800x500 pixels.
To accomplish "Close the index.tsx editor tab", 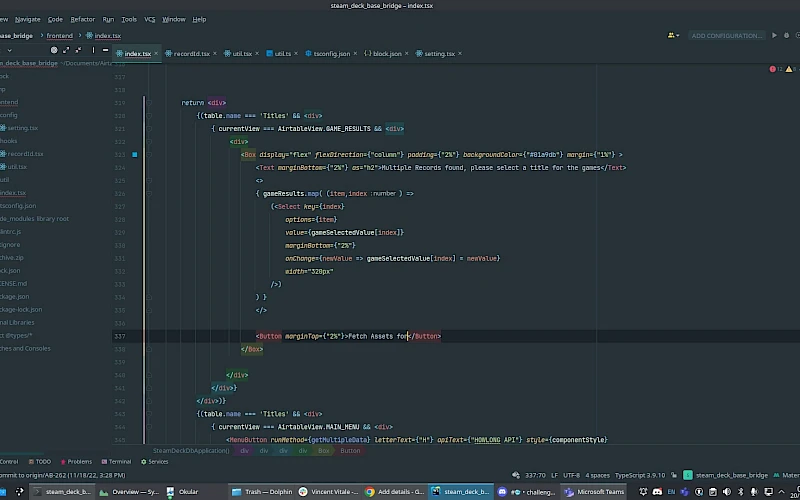I will [x=156, y=53].
